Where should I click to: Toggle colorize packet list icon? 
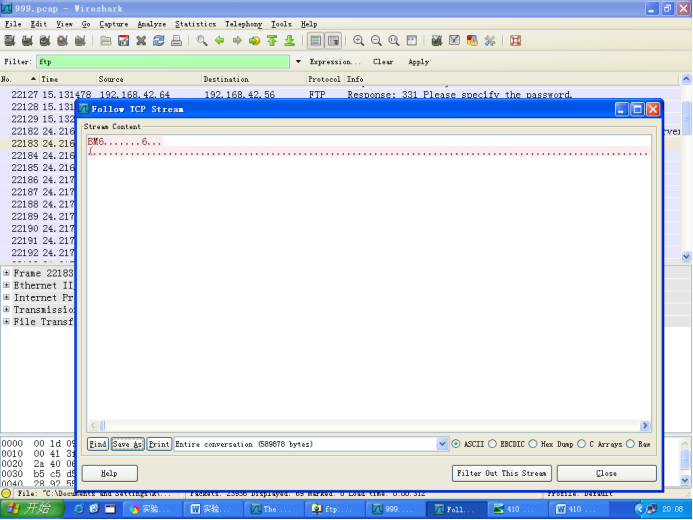[x=316, y=41]
